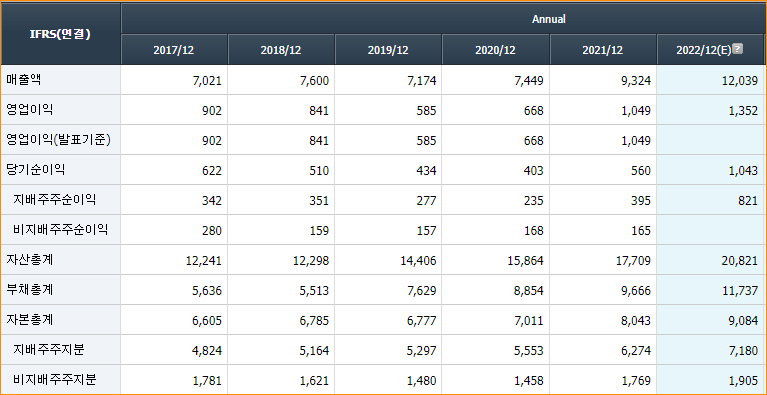The image size is (767, 395).
Task: Select the 2017/12 column header
Action: point(174,50)
